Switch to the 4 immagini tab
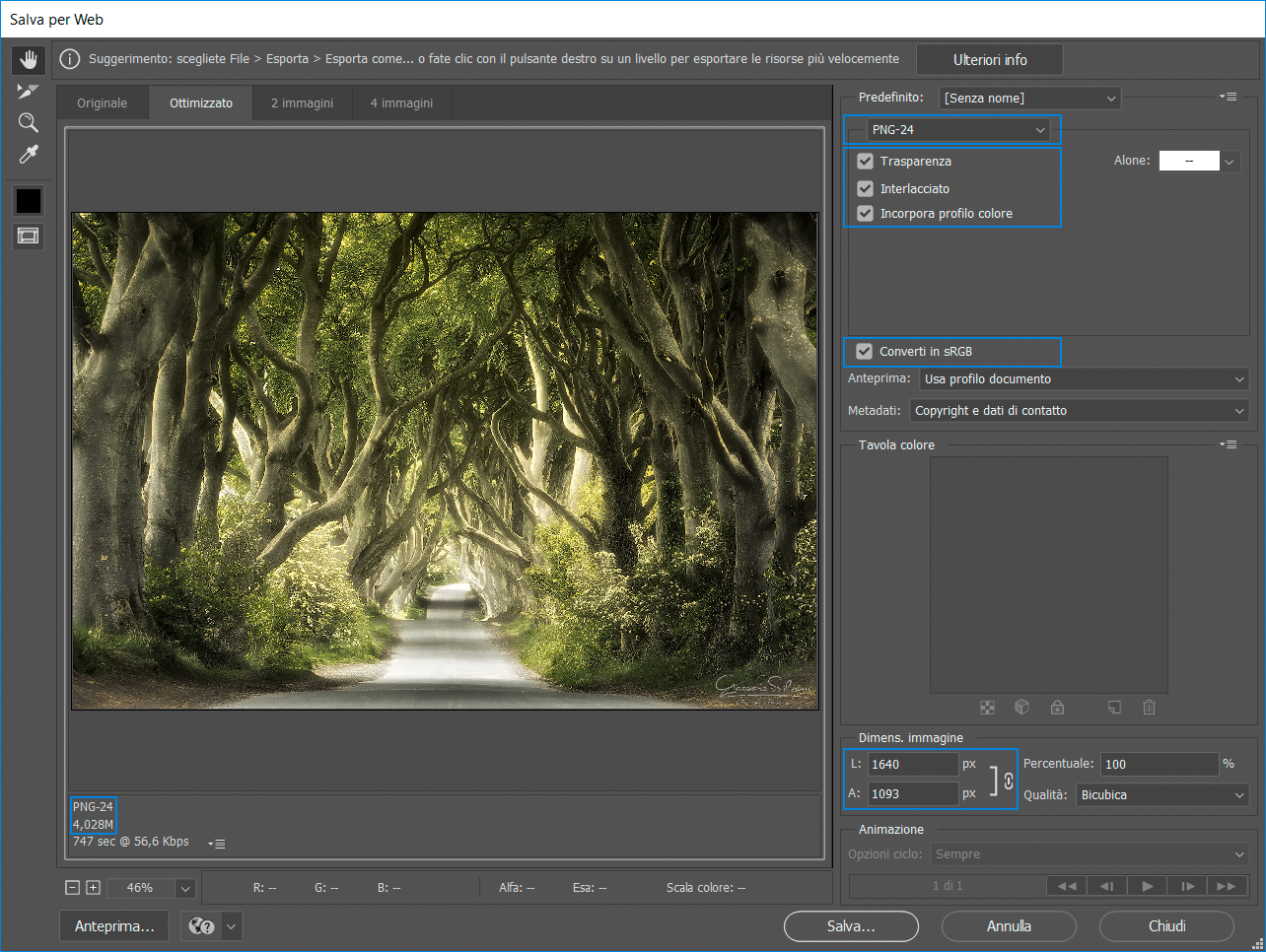Viewport: 1266px width, 952px height. [x=401, y=103]
